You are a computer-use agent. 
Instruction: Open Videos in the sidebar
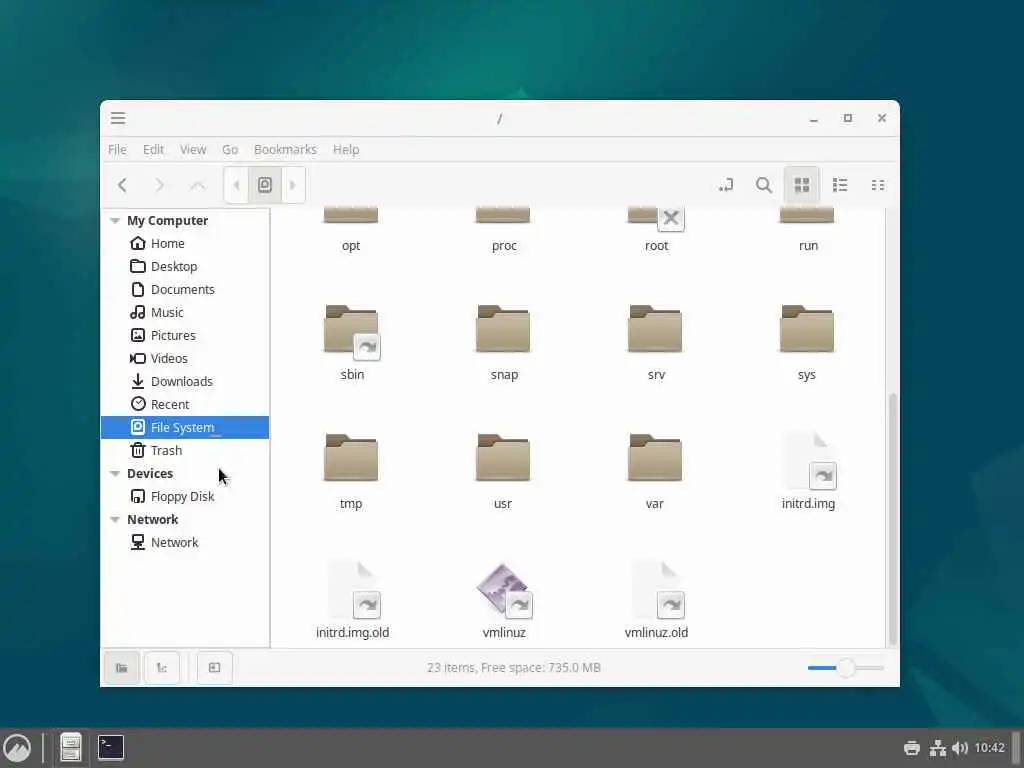pyautogui.click(x=185, y=359)
